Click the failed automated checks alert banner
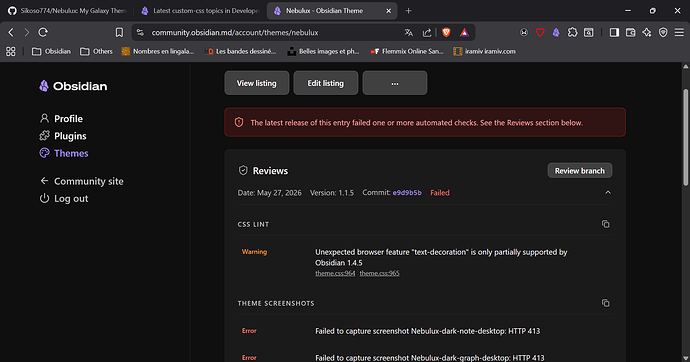Image resolution: width=690 pixels, height=362 pixels. tap(425, 122)
